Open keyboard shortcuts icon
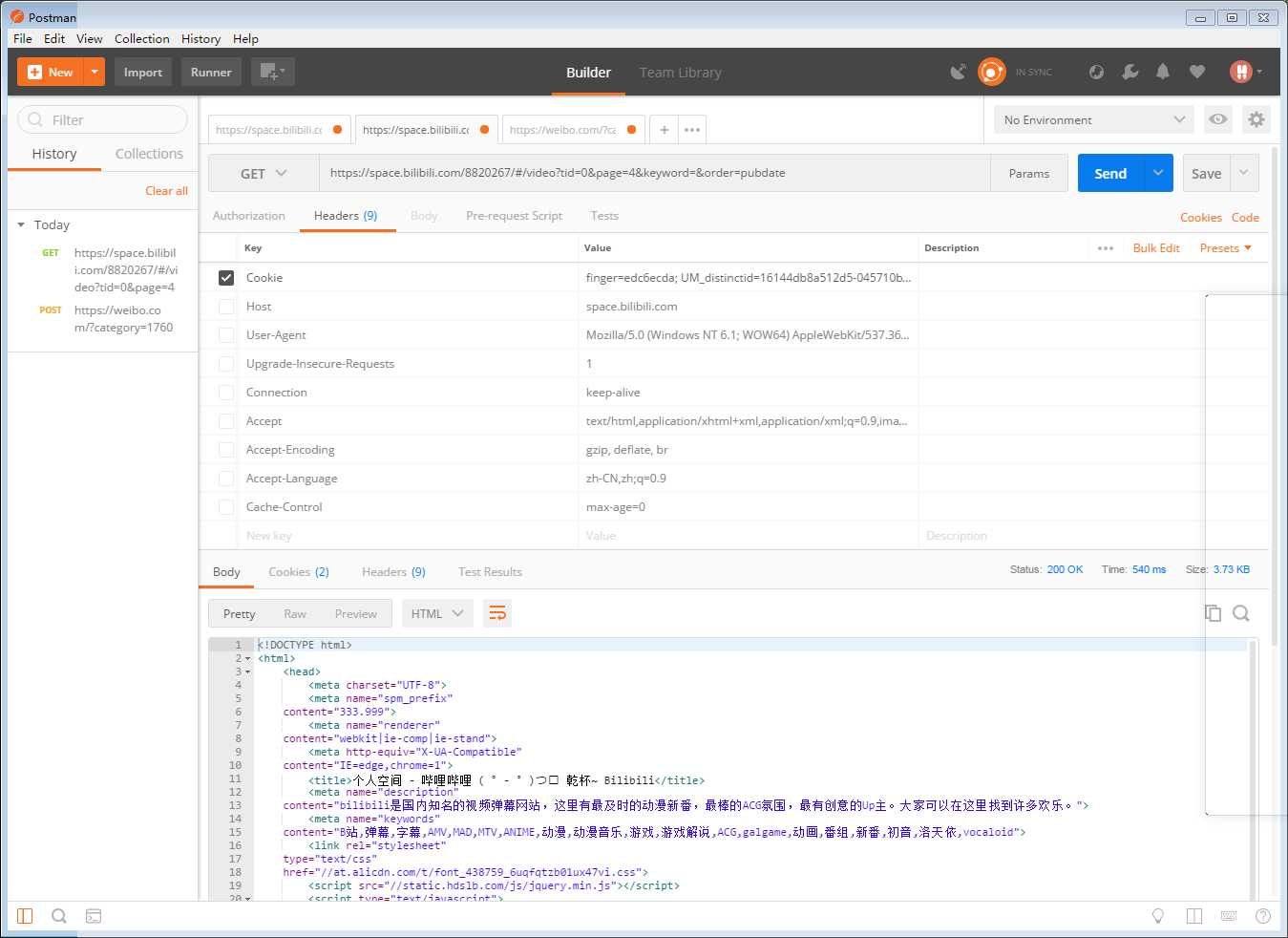 (1229, 916)
